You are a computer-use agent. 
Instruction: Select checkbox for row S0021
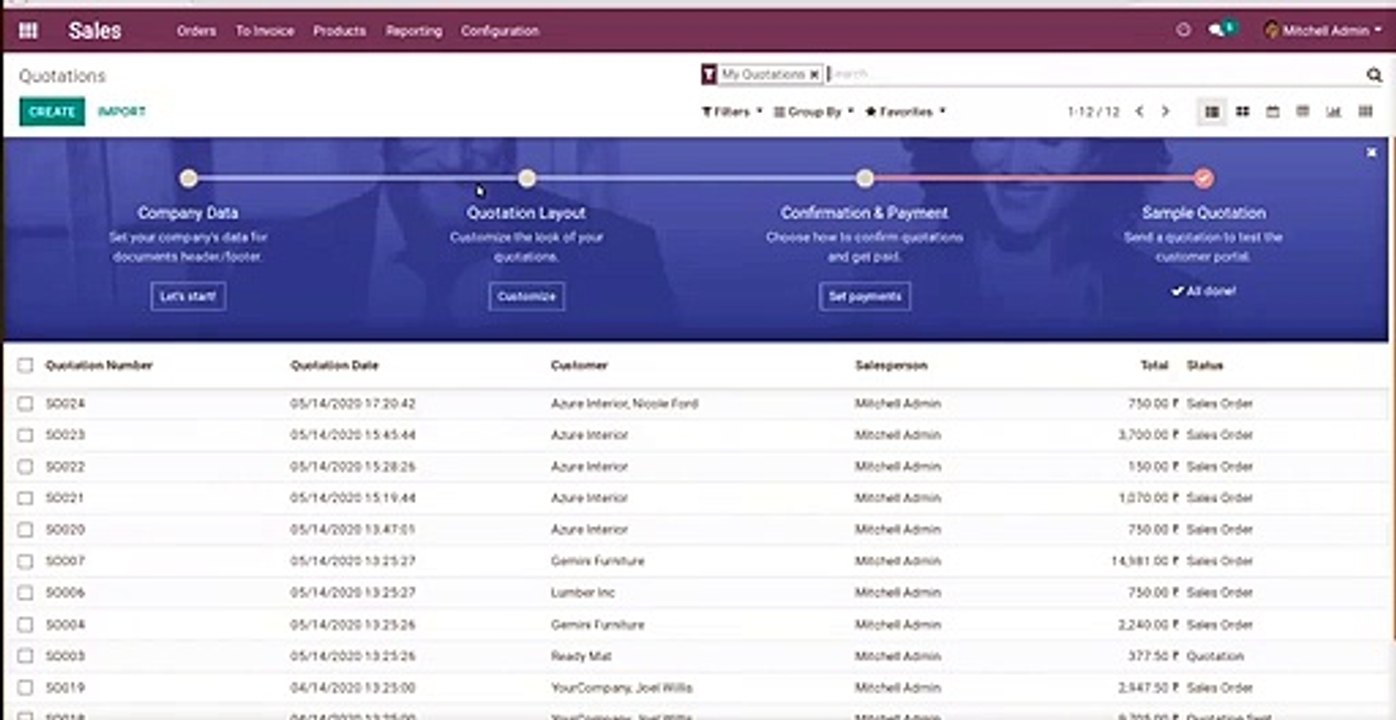coord(25,498)
